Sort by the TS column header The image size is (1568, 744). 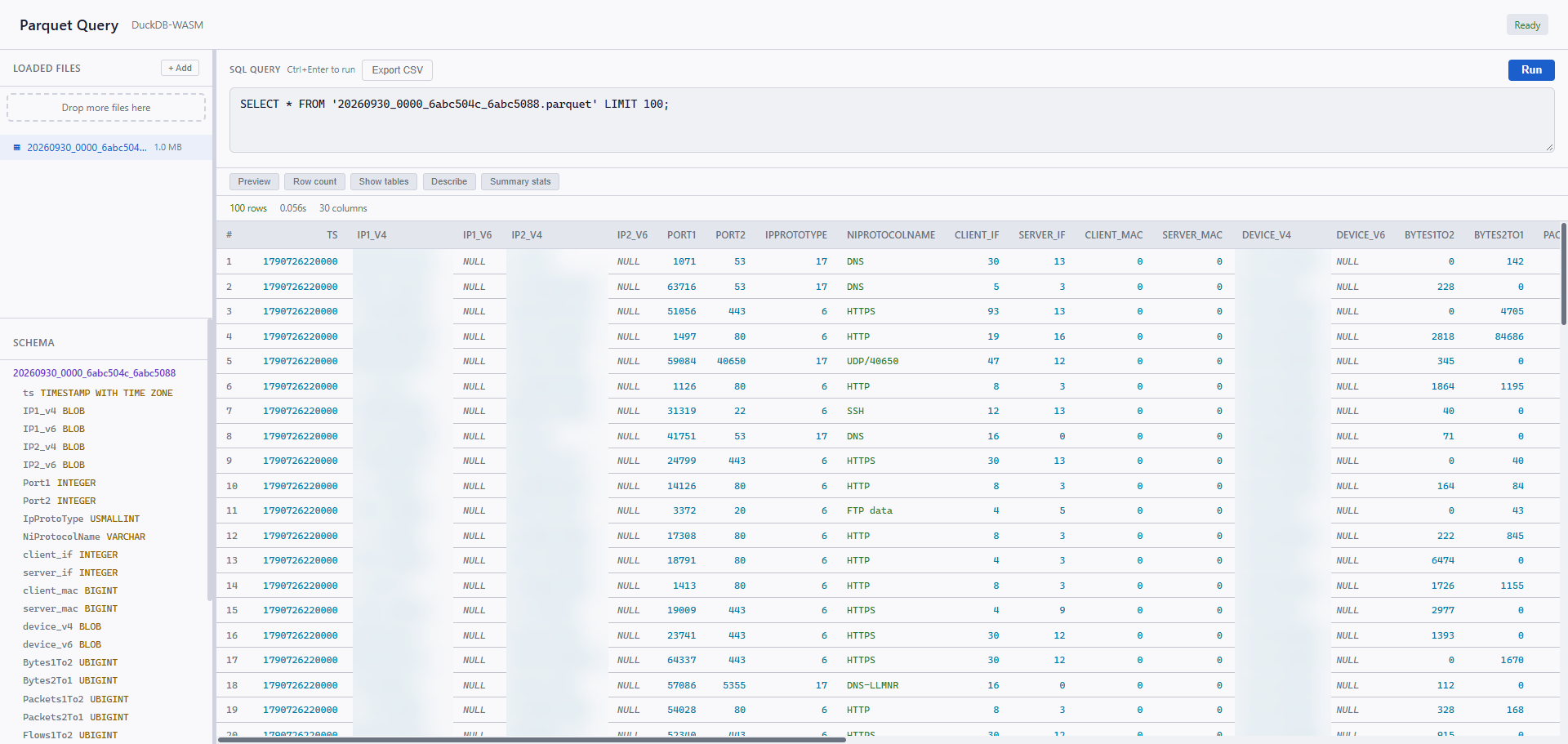(x=332, y=235)
